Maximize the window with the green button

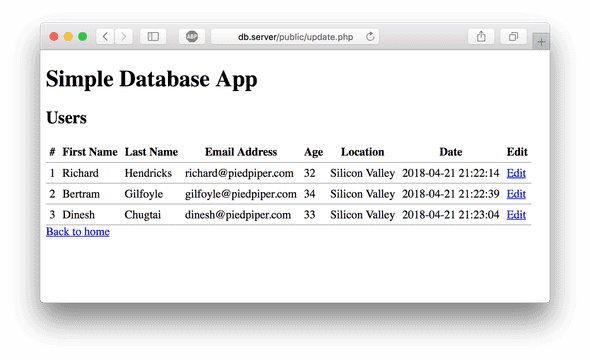(x=82, y=36)
